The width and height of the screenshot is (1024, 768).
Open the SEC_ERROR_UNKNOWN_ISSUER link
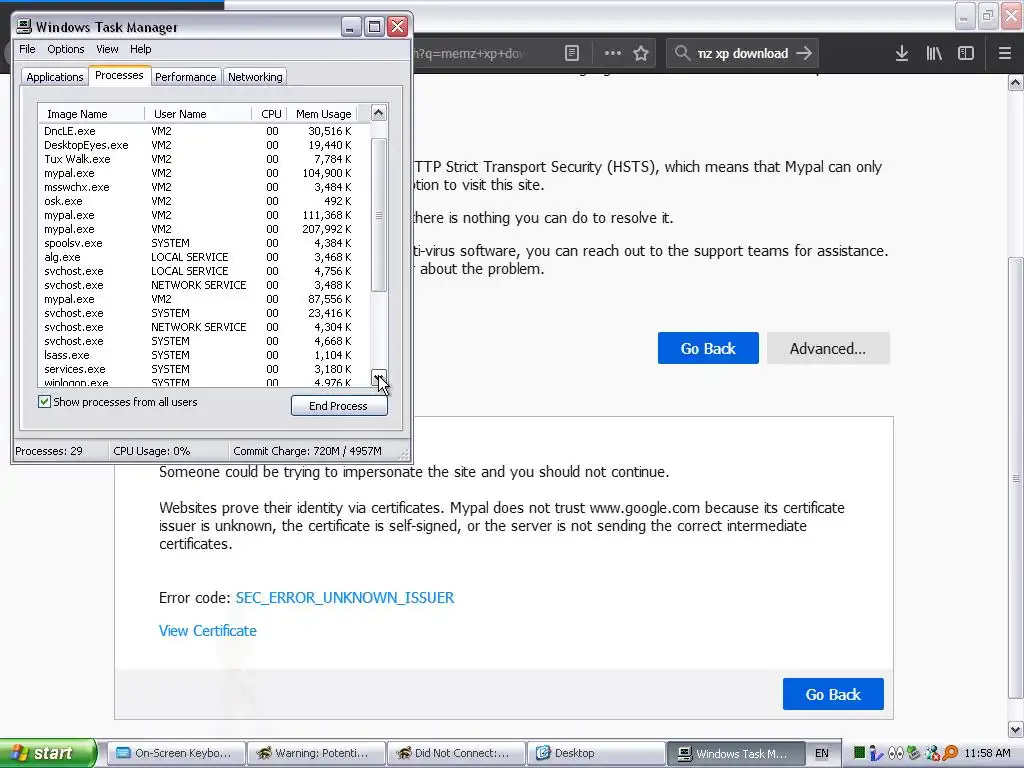(345, 598)
